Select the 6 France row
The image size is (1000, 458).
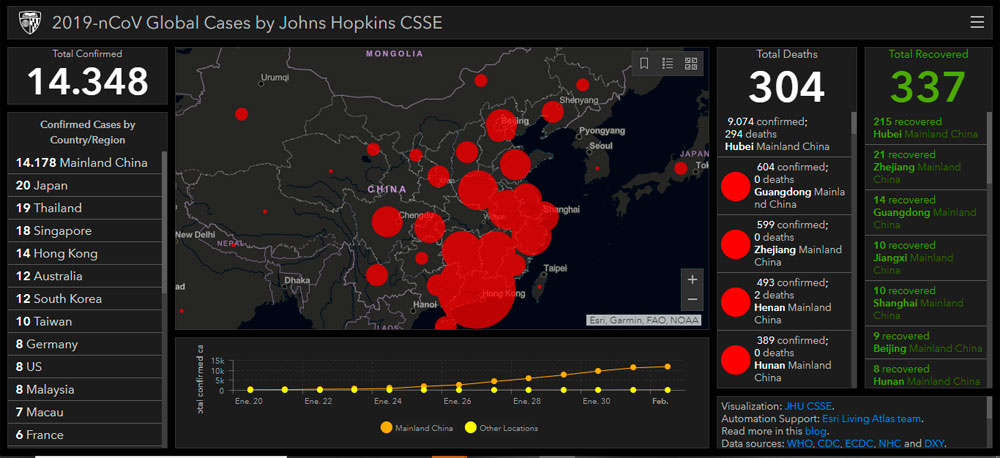pos(84,434)
